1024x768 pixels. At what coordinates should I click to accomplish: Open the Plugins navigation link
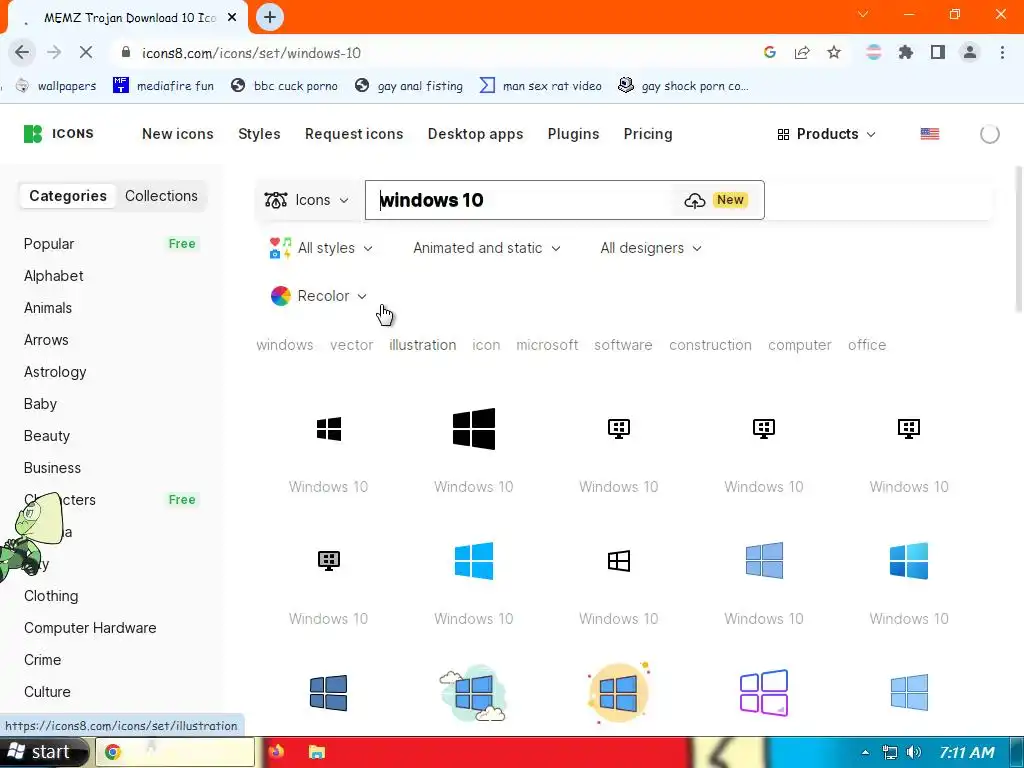(x=573, y=134)
